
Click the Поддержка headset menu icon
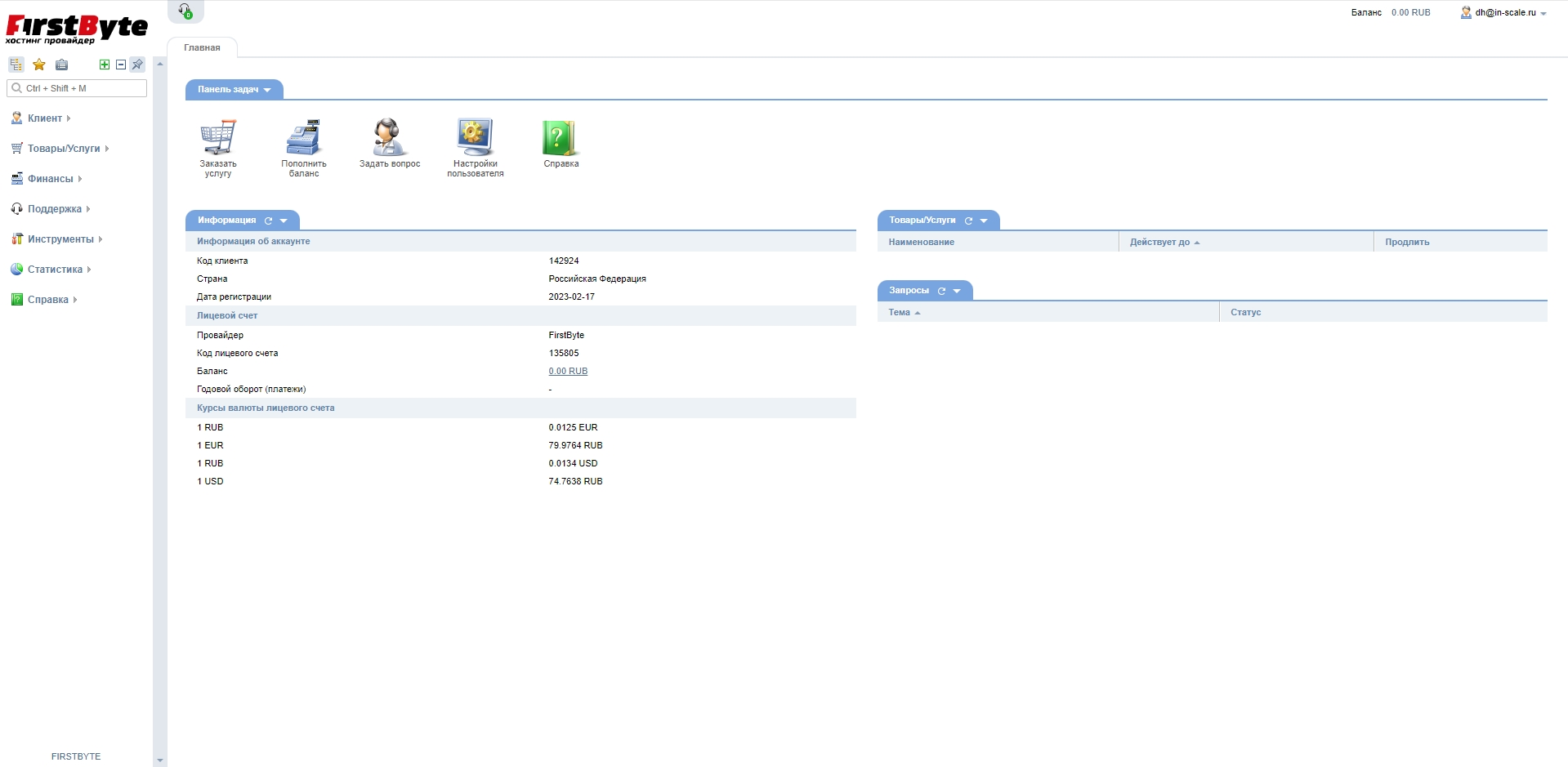[x=16, y=209]
